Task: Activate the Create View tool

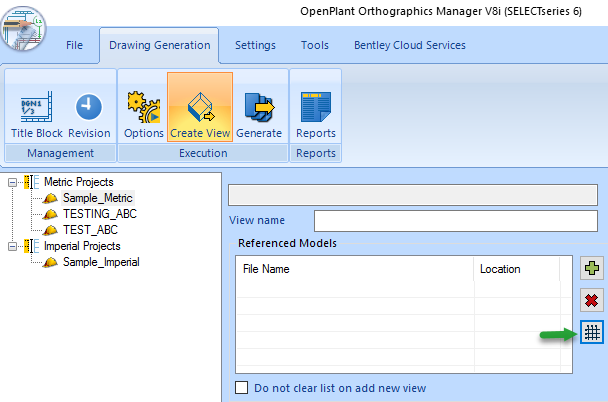Action: coord(200,107)
